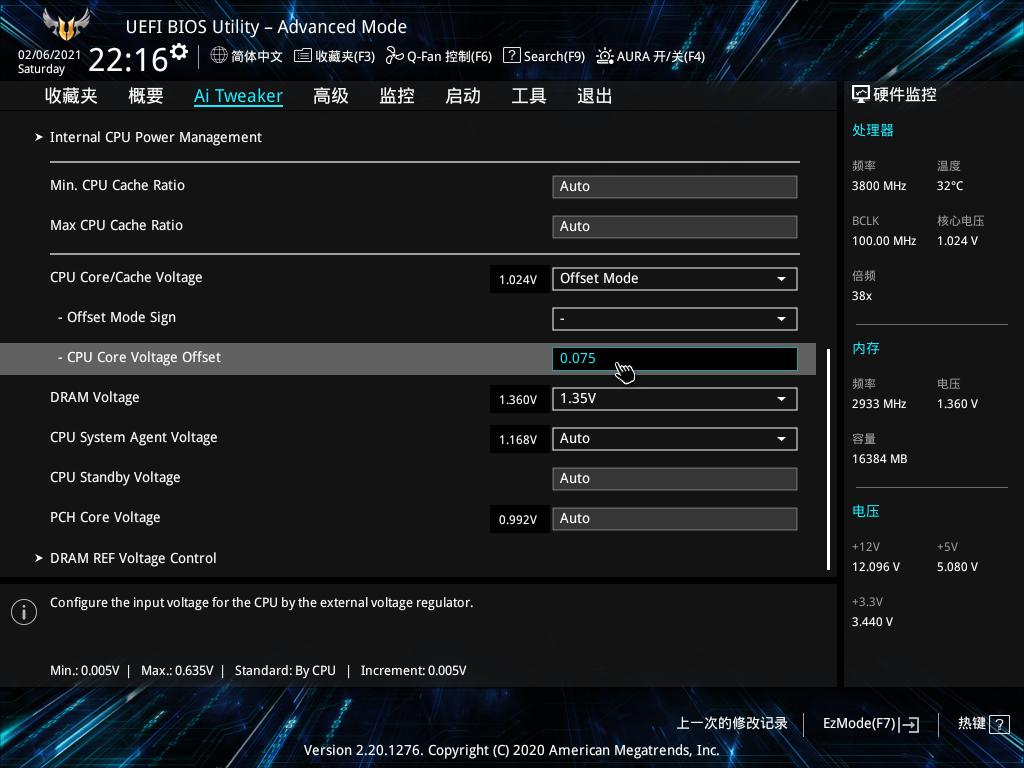1024x768 pixels.
Task: Open Search(F9) from the top bar
Action: click(x=544, y=56)
